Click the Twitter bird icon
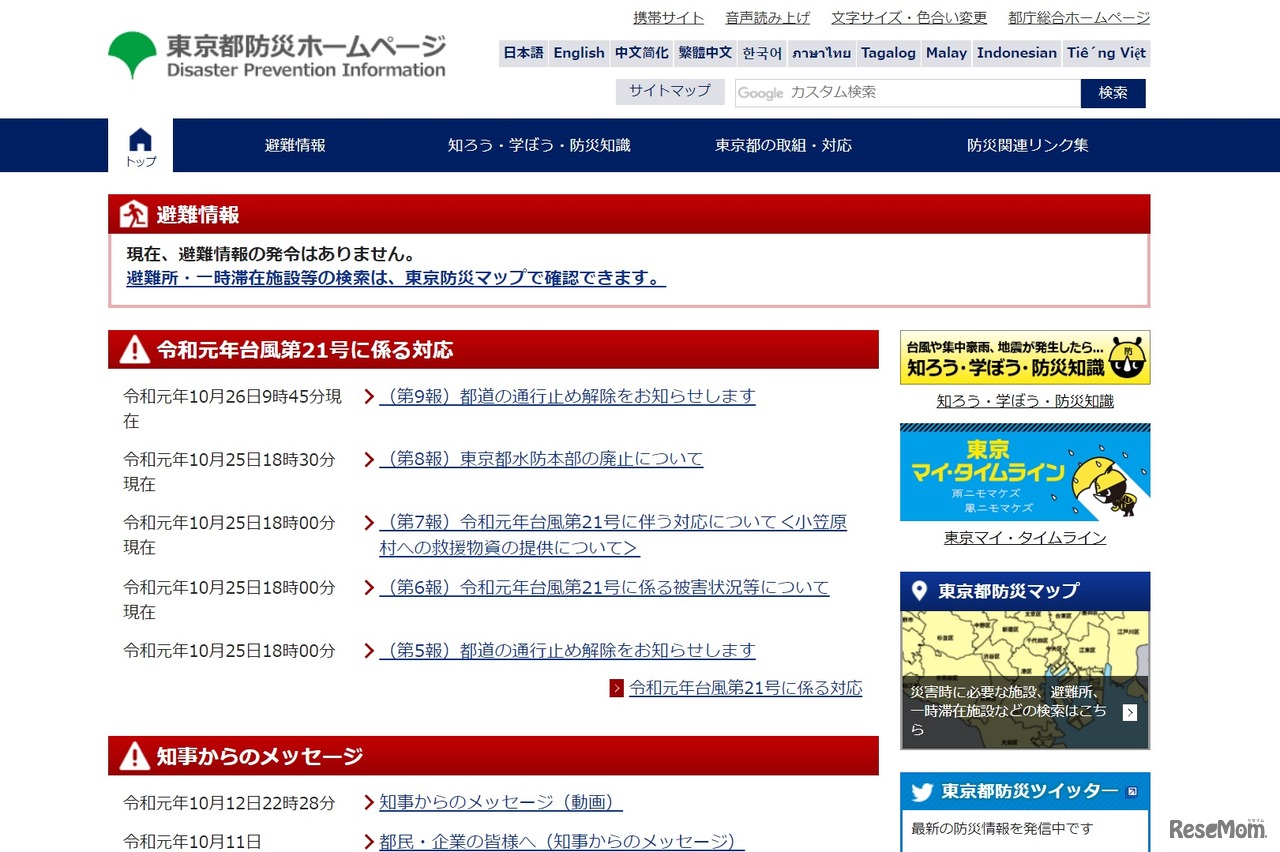The width and height of the screenshot is (1280, 852). pos(922,793)
